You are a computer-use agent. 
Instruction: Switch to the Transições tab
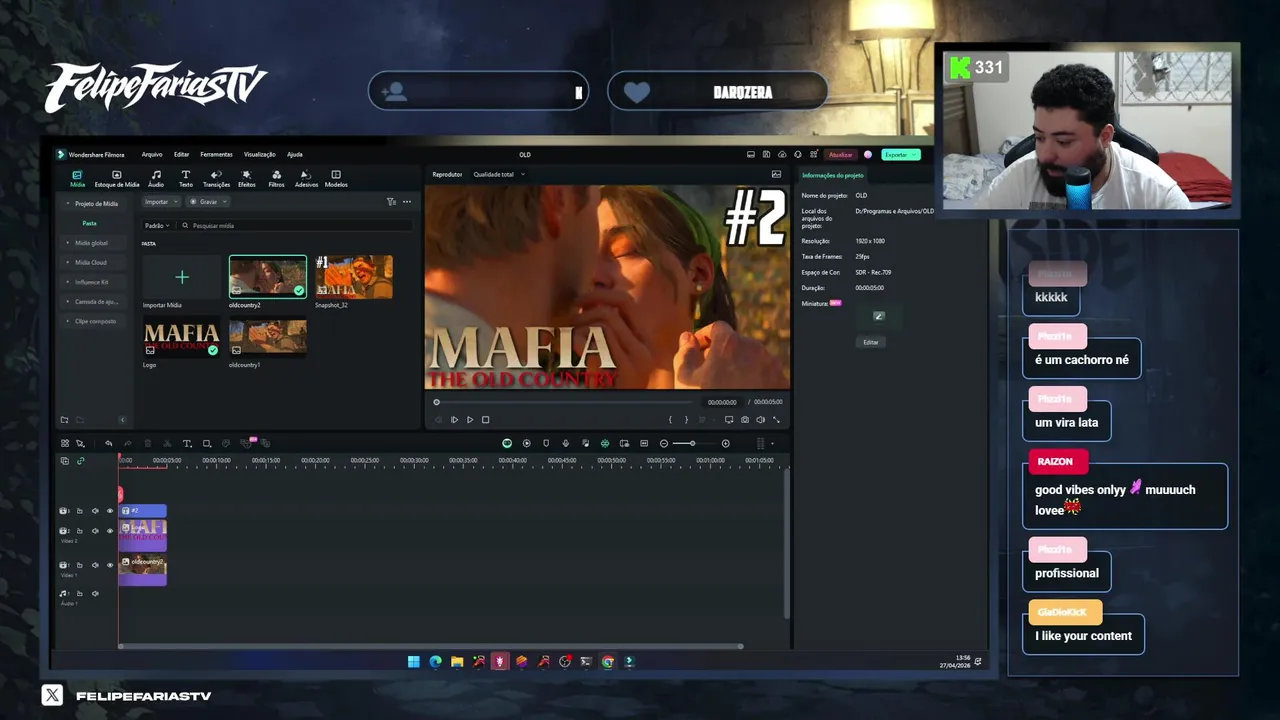(x=216, y=178)
